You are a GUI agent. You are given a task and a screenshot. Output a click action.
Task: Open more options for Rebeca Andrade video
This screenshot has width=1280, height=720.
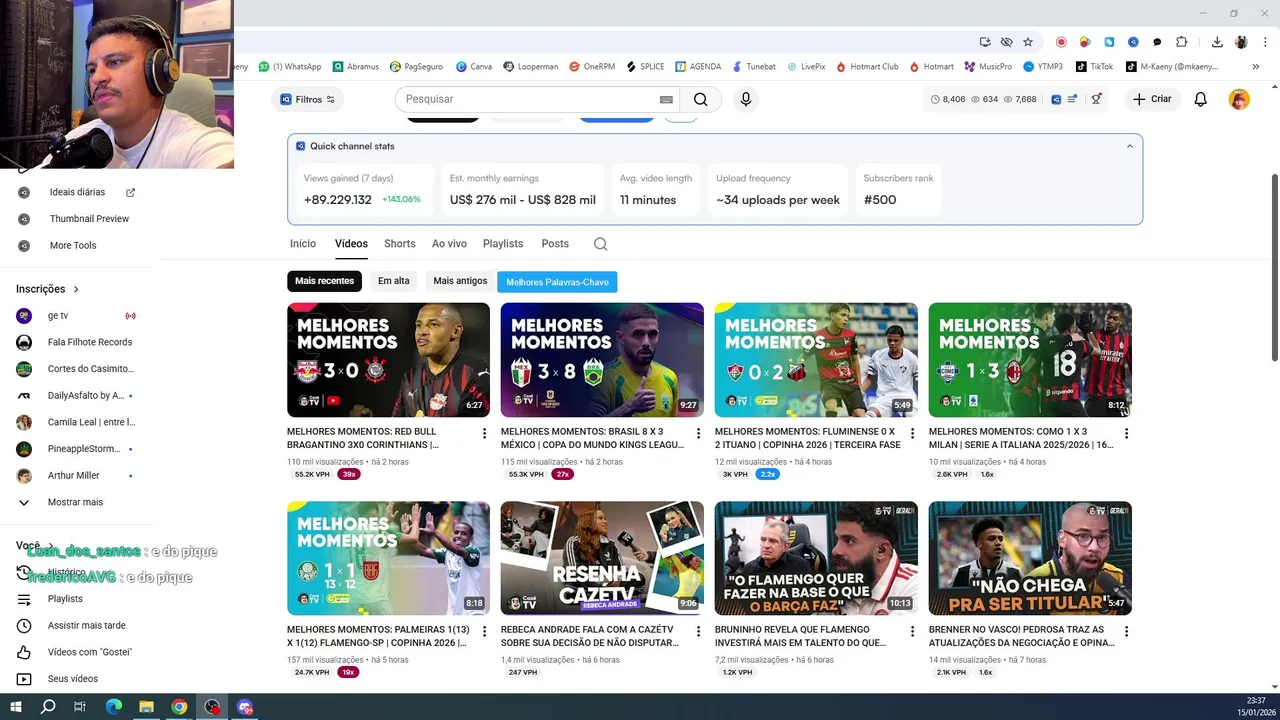click(x=699, y=632)
